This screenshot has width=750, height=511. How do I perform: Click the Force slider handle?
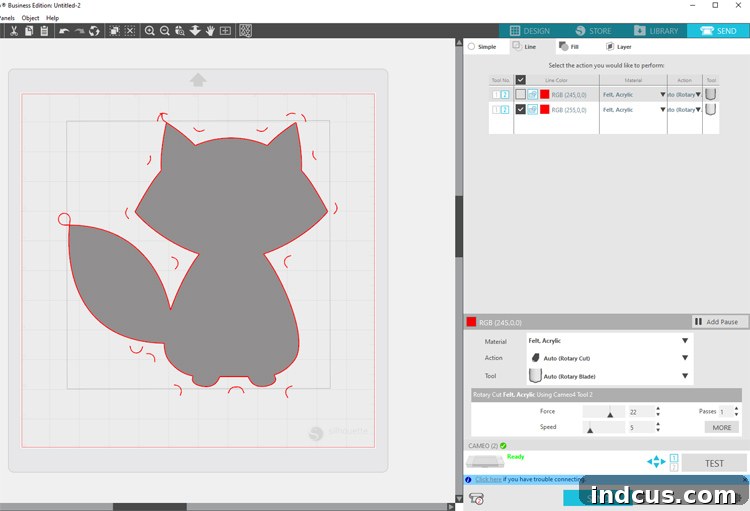(x=610, y=414)
